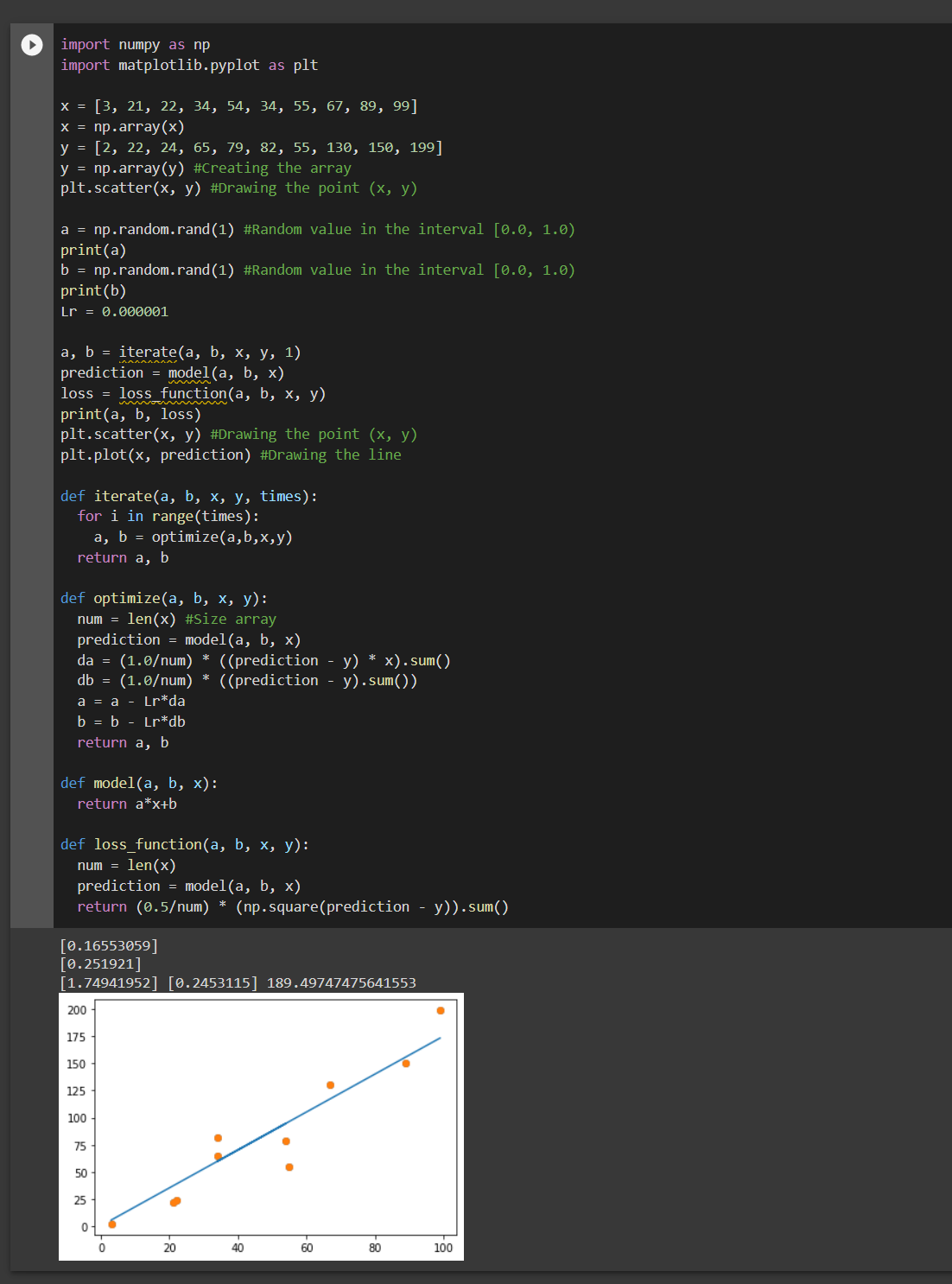
Task: Click the output value [1.74941952]
Action: [109, 983]
